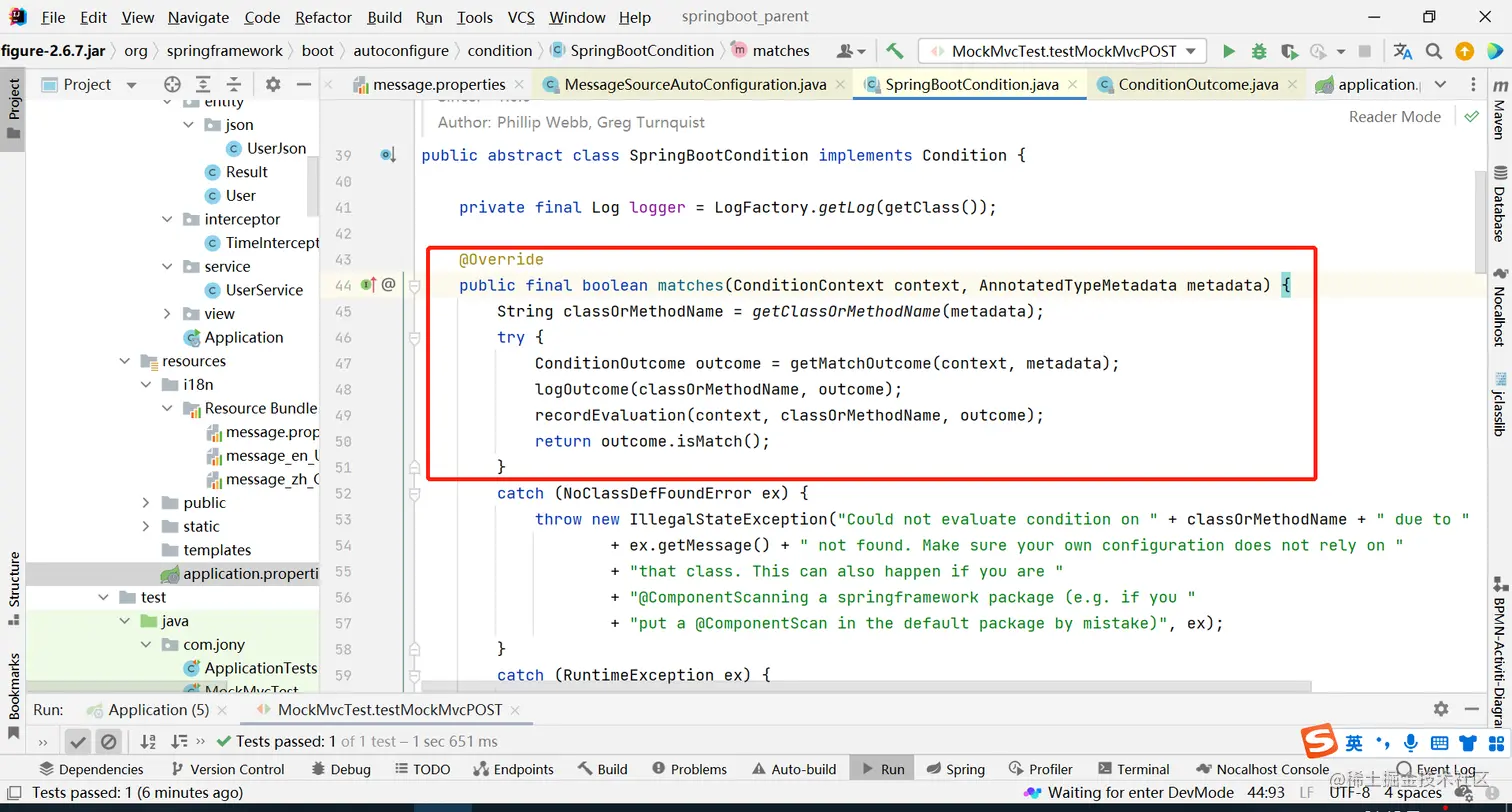Toggle show ignored tests button
The image size is (1512, 812).
109,741
